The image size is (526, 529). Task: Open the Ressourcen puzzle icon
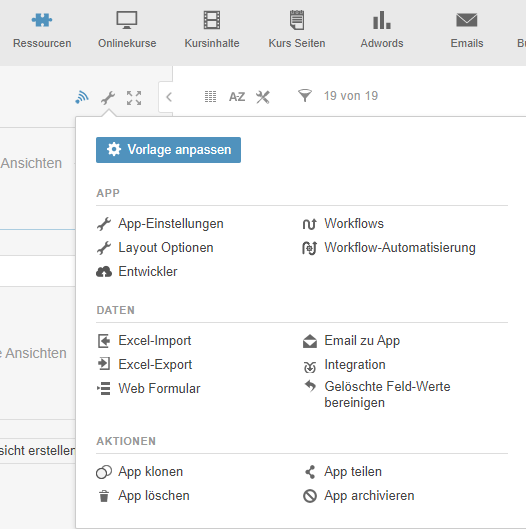(42, 20)
